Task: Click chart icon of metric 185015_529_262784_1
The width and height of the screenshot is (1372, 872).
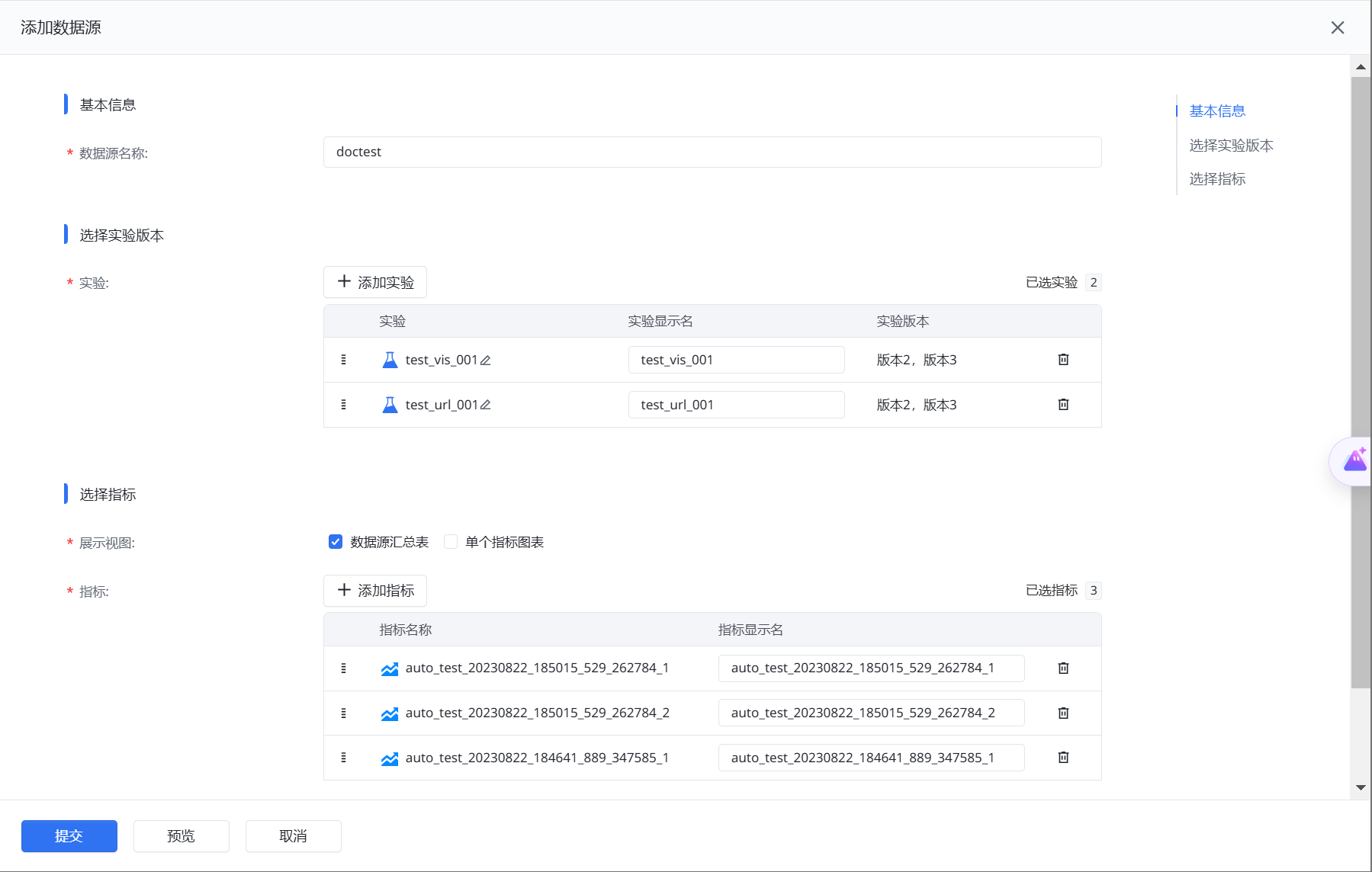Action: point(390,669)
